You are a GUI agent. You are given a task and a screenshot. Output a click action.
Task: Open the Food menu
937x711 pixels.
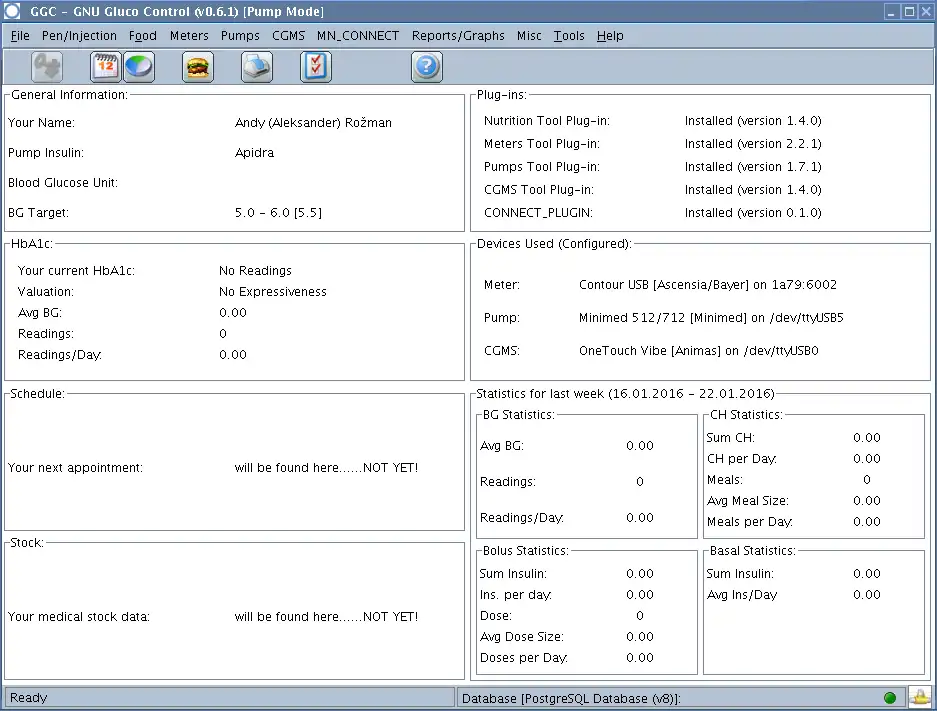(143, 36)
